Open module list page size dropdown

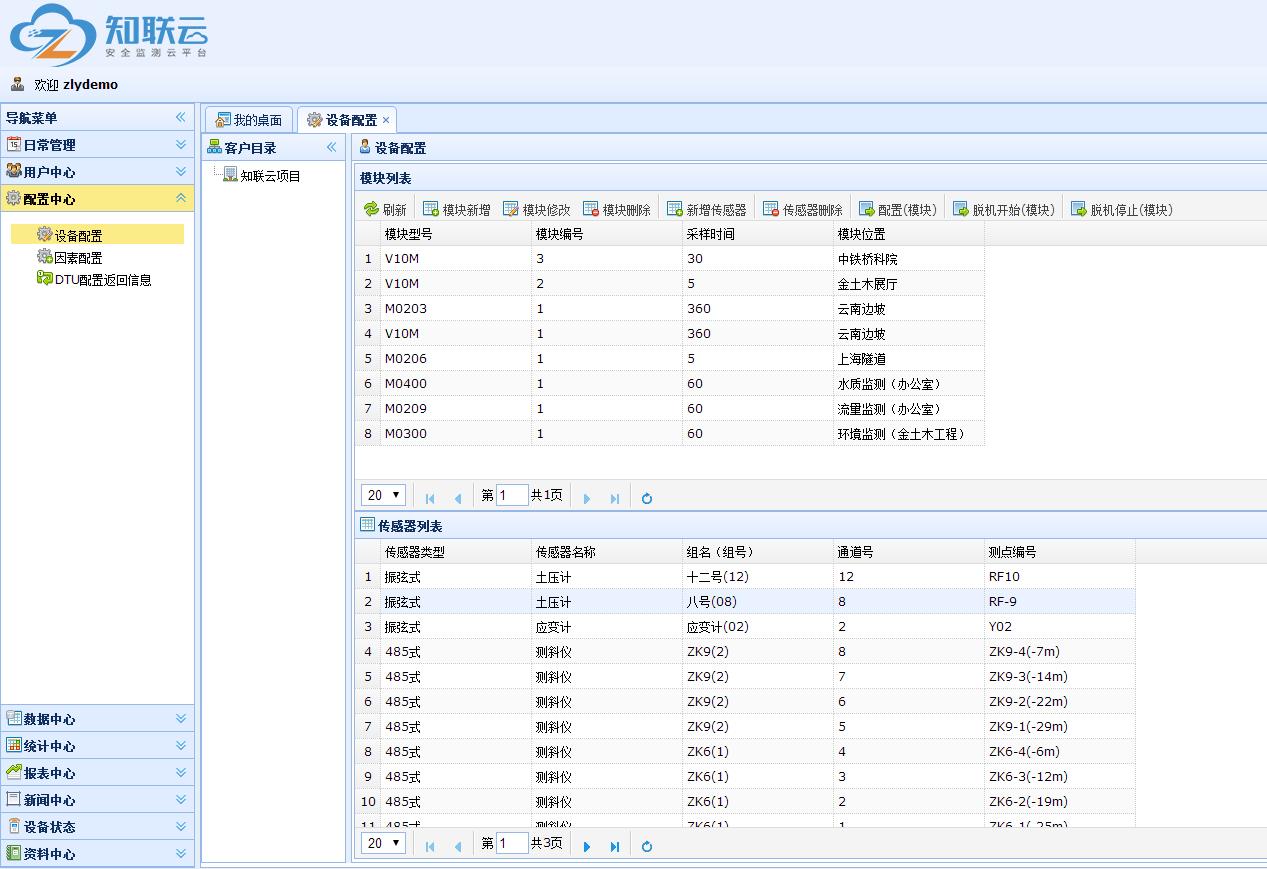click(x=383, y=495)
